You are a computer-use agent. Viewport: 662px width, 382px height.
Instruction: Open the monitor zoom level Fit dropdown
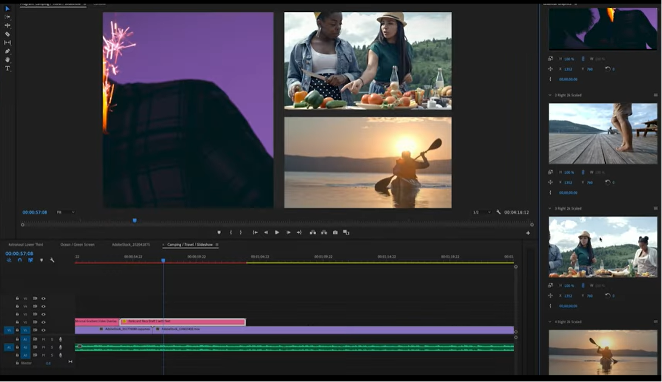pyautogui.click(x=65, y=212)
